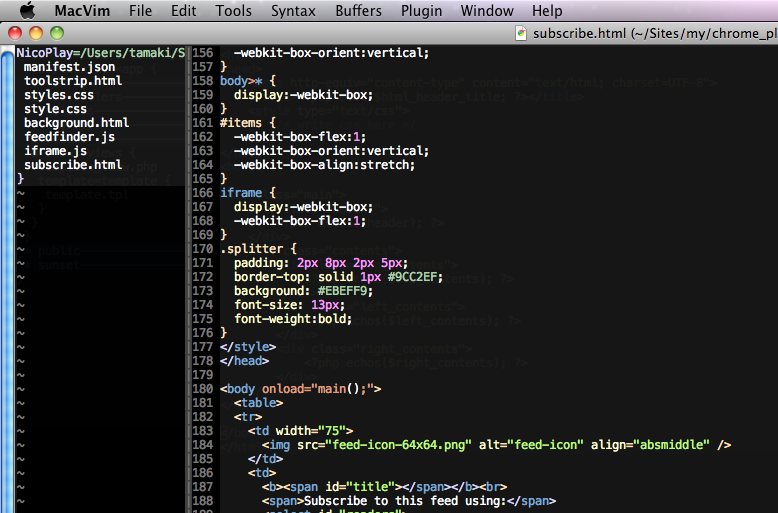Image resolution: width=778 pixels, height=513 pixels.
Task: Click the red close window button
Action: click(15, 33)
